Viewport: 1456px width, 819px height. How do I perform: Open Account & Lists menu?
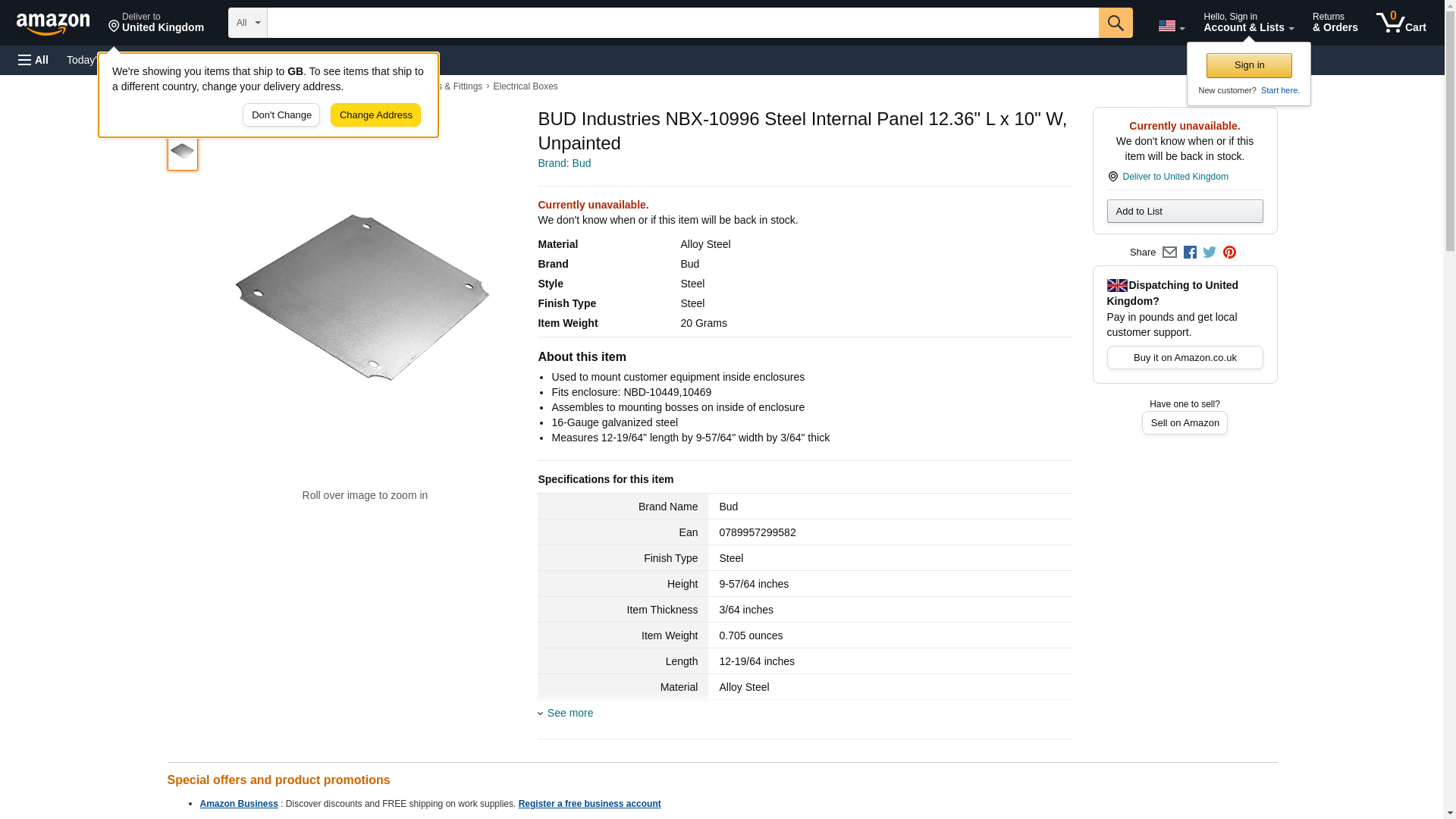pos(1248,23)
